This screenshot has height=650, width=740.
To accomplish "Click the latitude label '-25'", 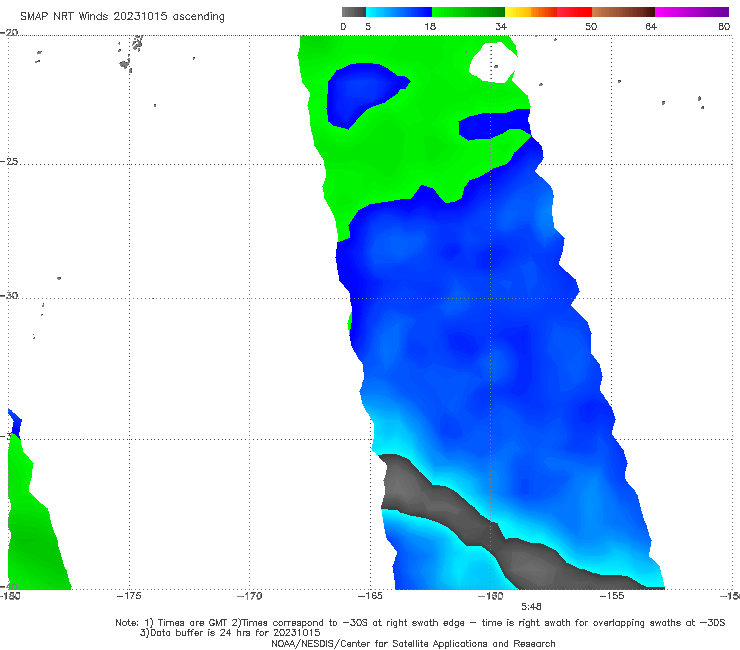I will (9, 161).
